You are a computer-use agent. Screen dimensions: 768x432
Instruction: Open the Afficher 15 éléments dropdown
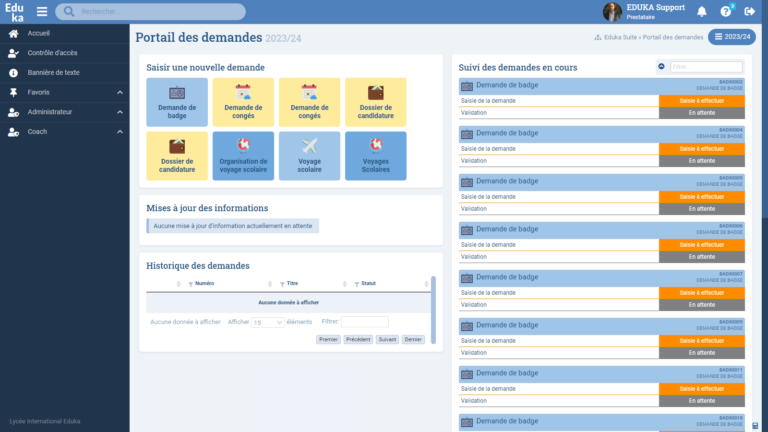coord(267,322)
